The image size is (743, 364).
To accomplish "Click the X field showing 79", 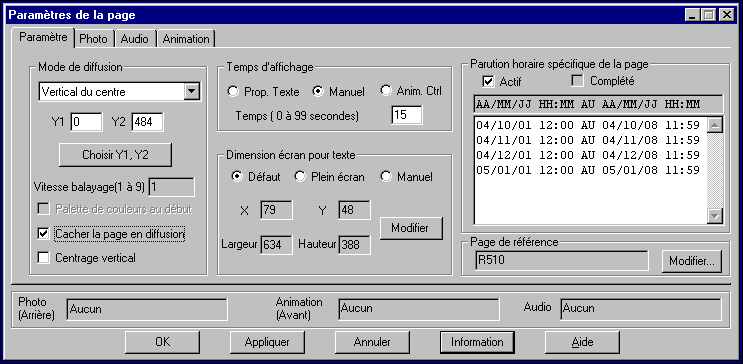I will point(276,210).
